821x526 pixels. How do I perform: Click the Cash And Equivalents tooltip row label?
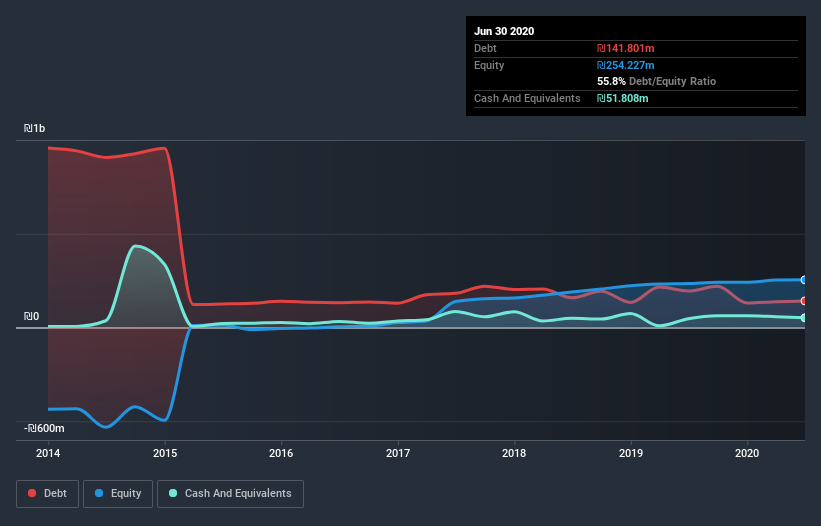click(527, 98)
